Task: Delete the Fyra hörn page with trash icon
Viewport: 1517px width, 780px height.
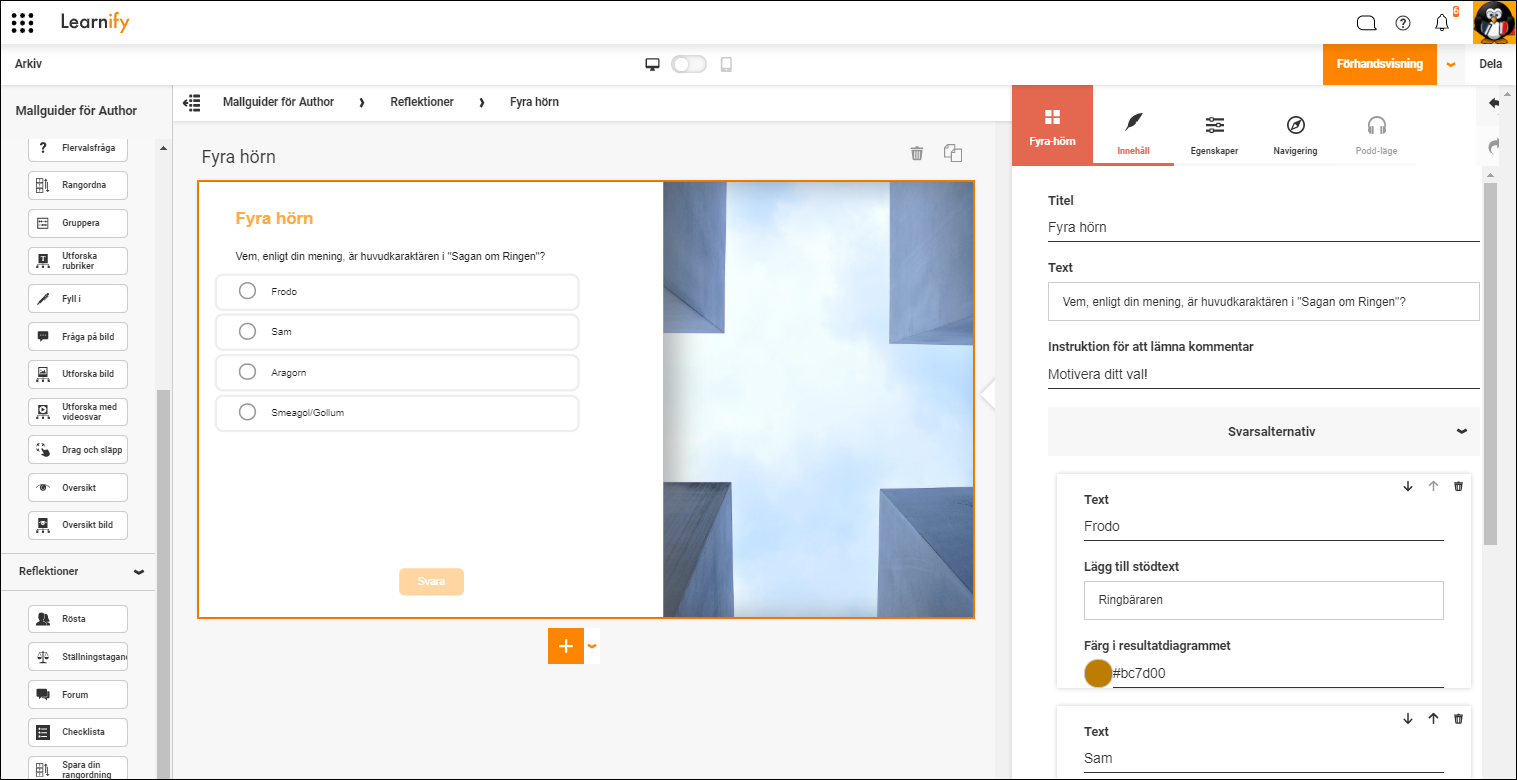Action: (x=916, y=153)
